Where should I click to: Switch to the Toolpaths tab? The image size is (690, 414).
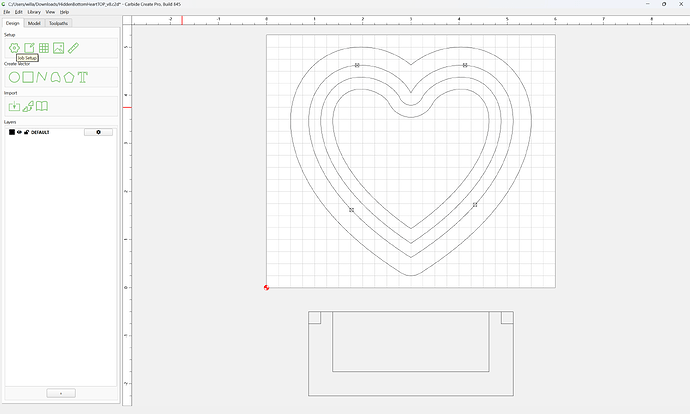coord(59,23)
